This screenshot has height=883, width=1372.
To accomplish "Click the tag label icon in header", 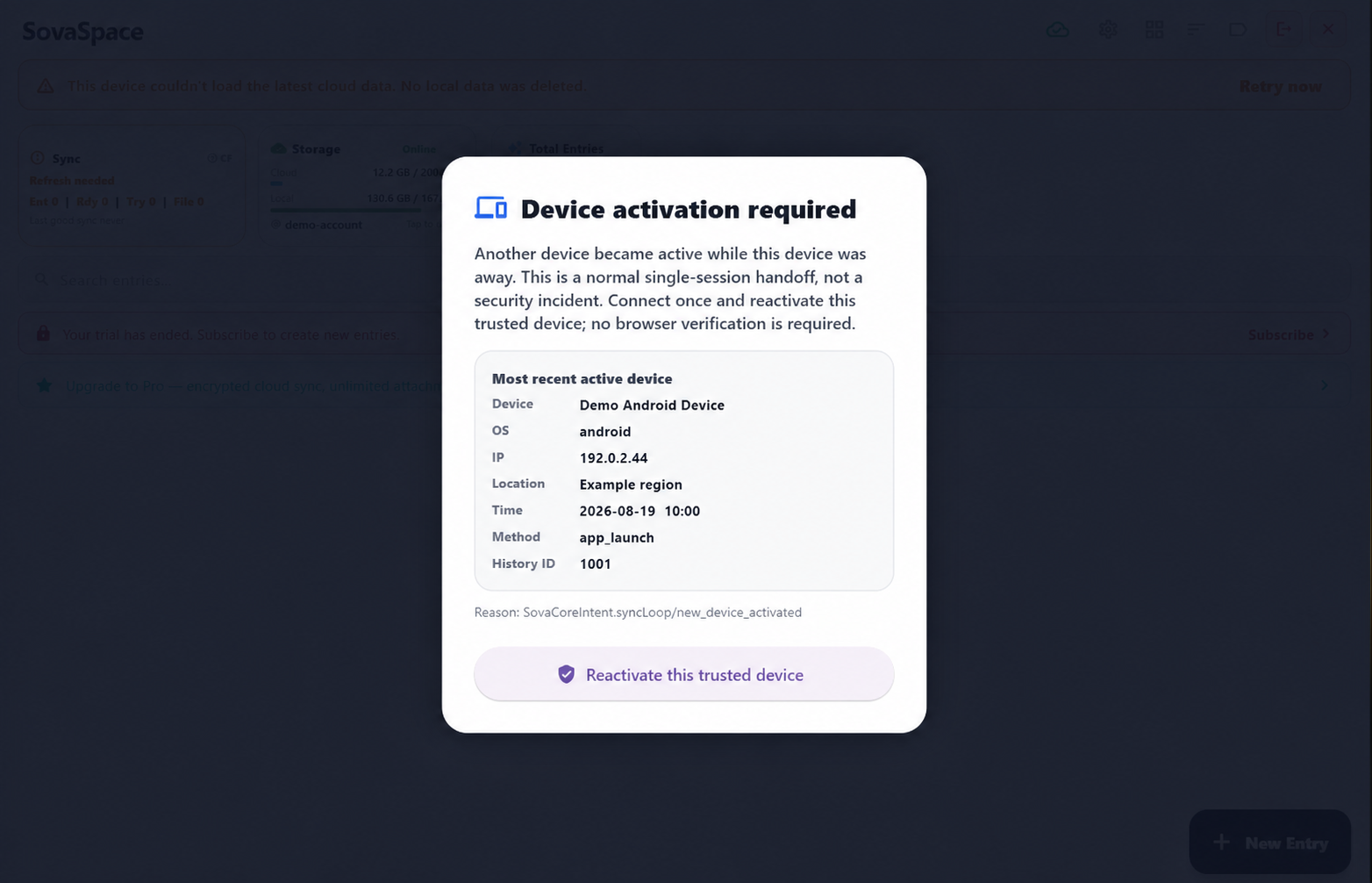I will click(1238, 30).
